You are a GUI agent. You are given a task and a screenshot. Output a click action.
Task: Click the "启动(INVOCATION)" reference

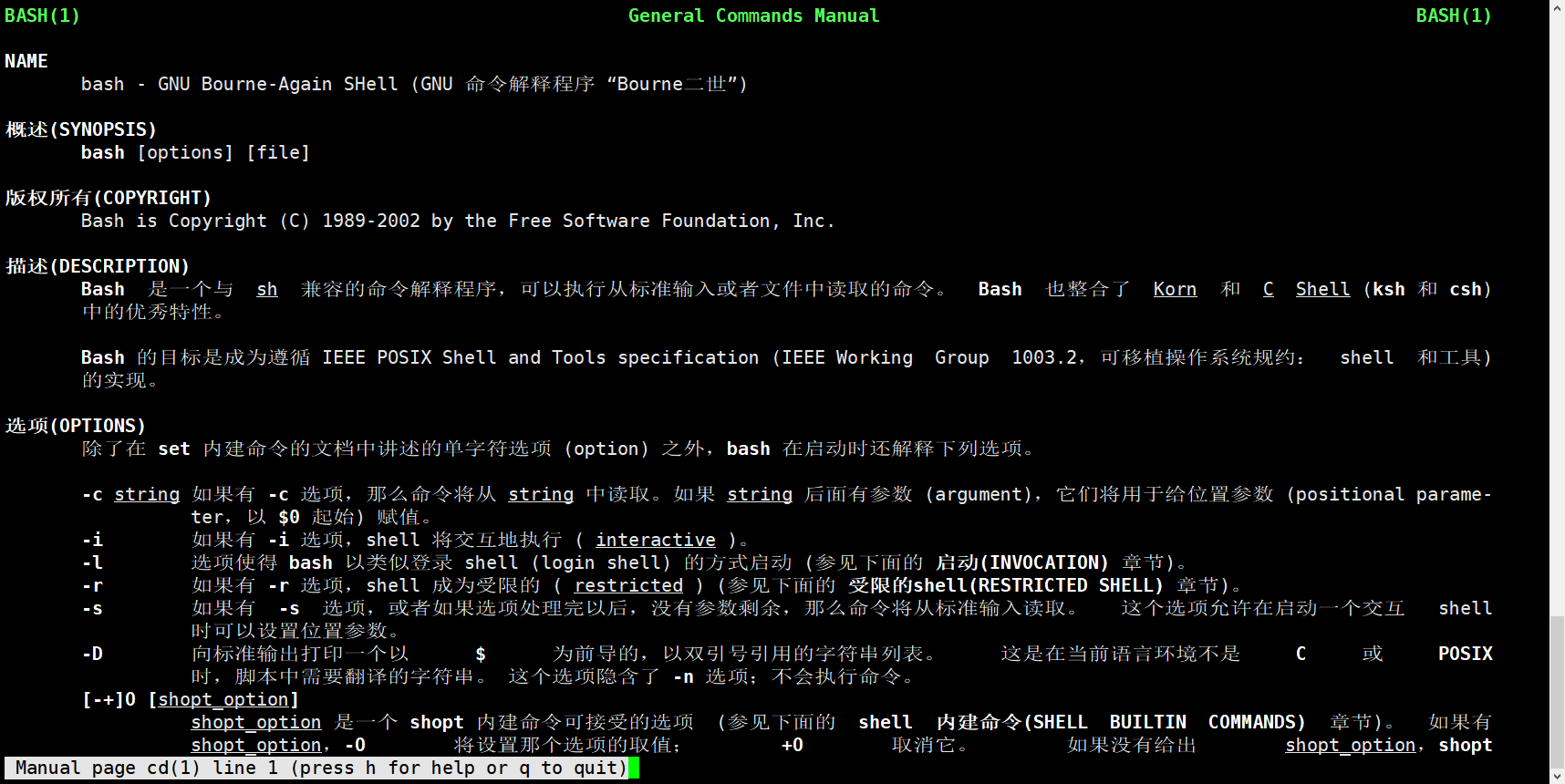(x=1022, y=562)
